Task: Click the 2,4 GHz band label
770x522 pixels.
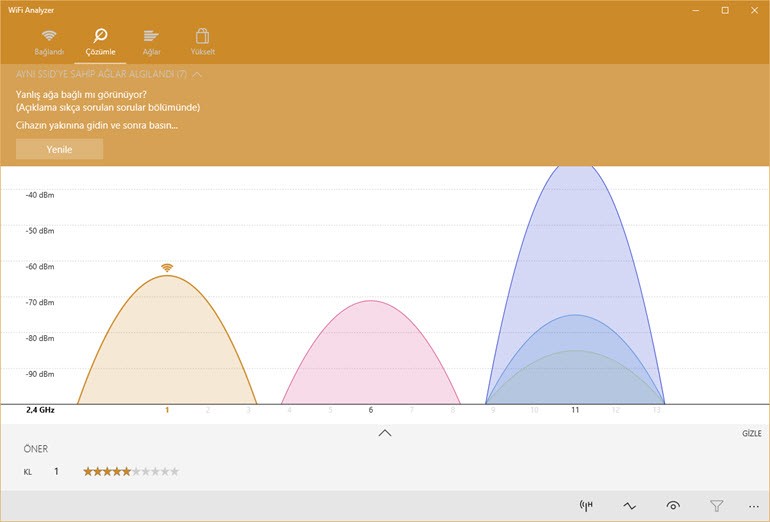Action: point(40,410)
